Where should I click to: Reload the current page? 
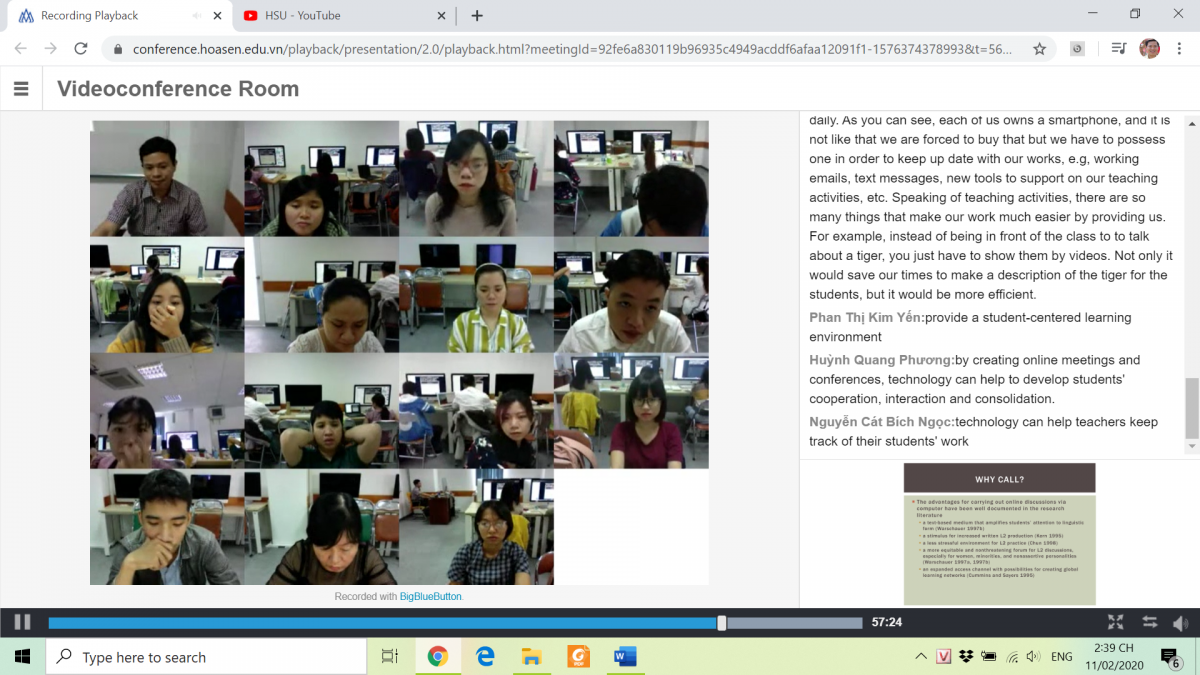click(81, 48)
